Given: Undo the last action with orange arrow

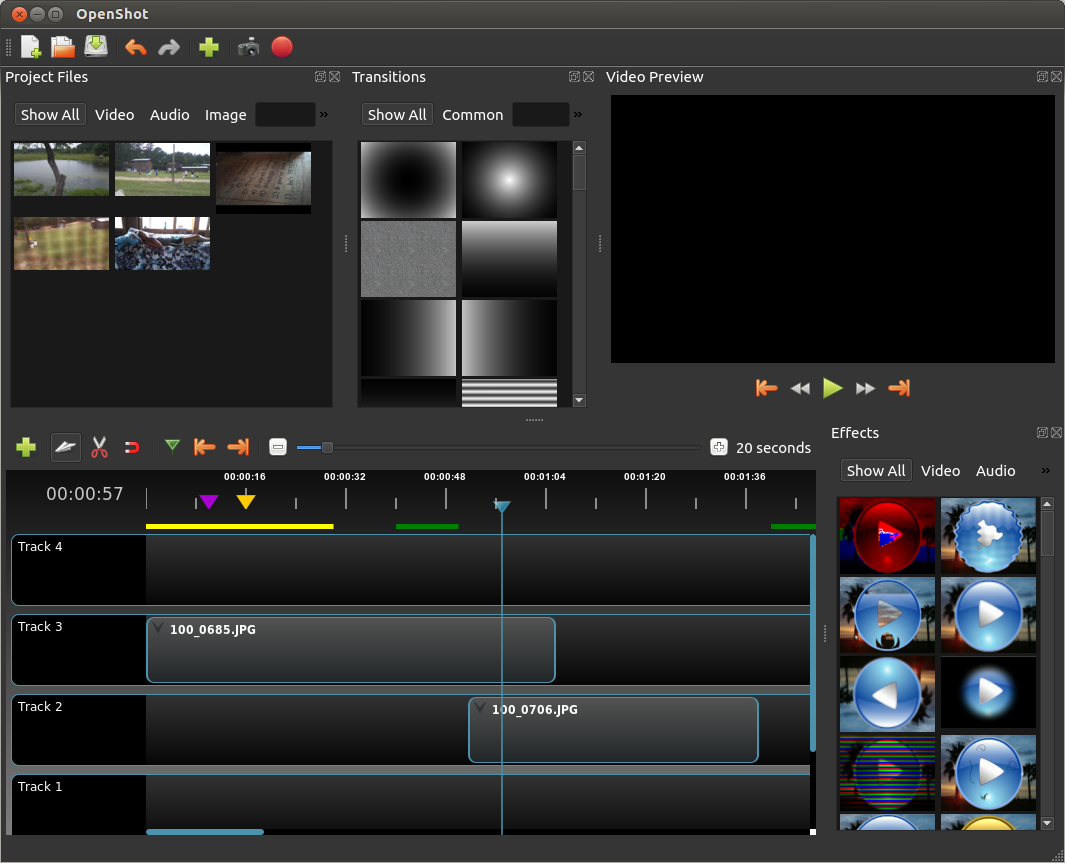Looking at the screenshot, I should 135,47.
